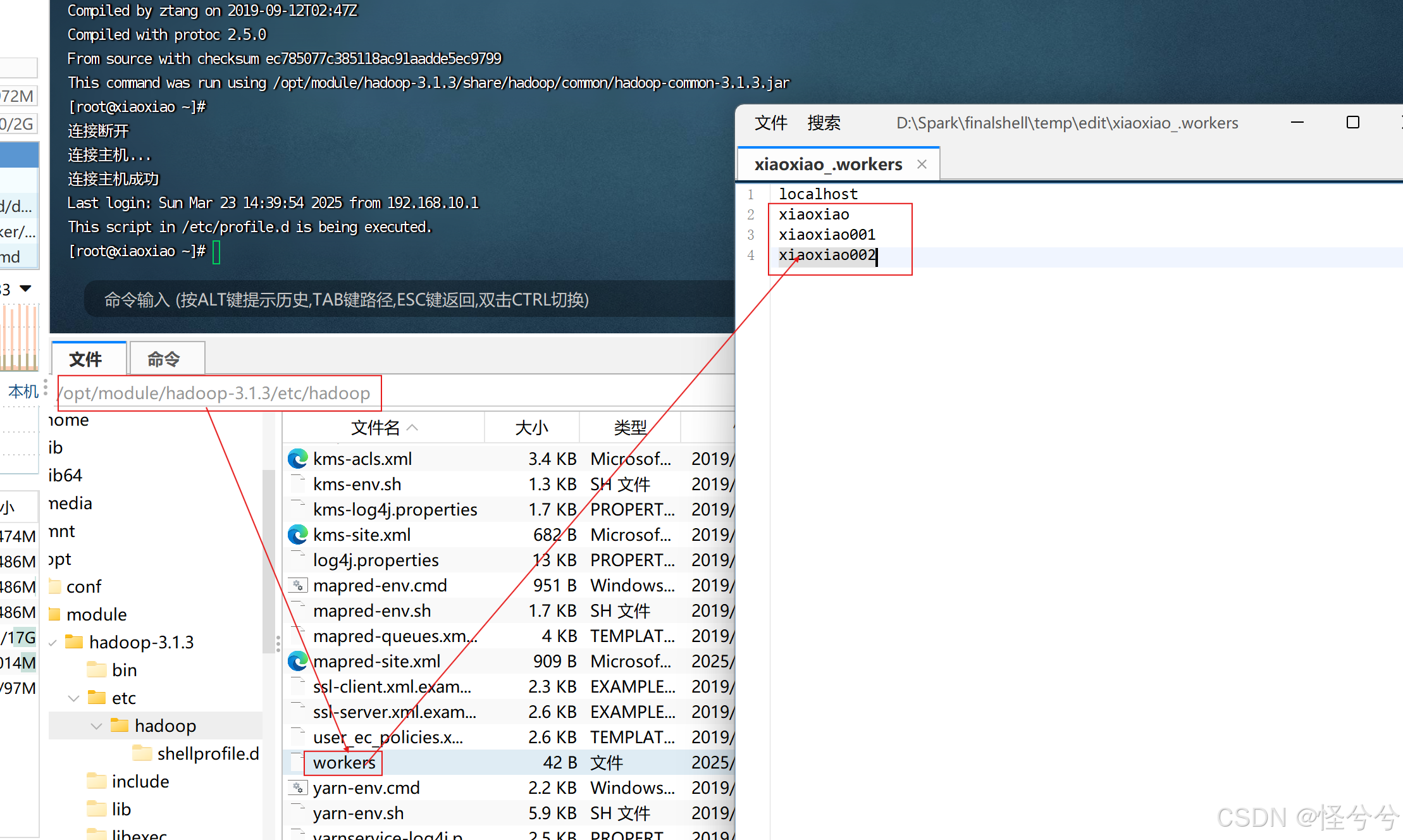
Task: Switch to the 命令 tab
Action: [x=164, y=359]
